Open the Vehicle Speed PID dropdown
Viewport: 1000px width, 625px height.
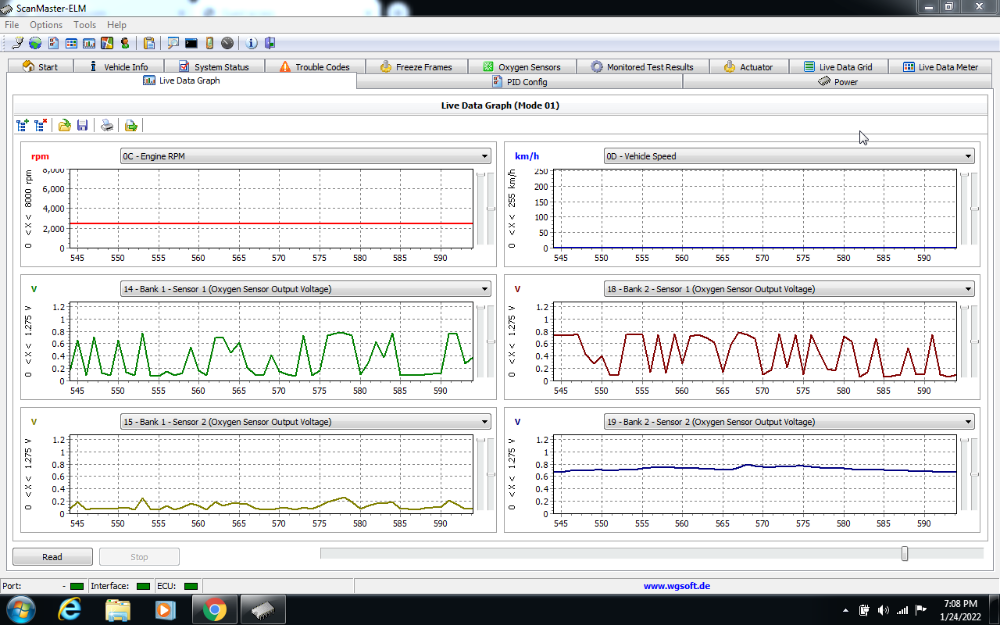[967, 156]
